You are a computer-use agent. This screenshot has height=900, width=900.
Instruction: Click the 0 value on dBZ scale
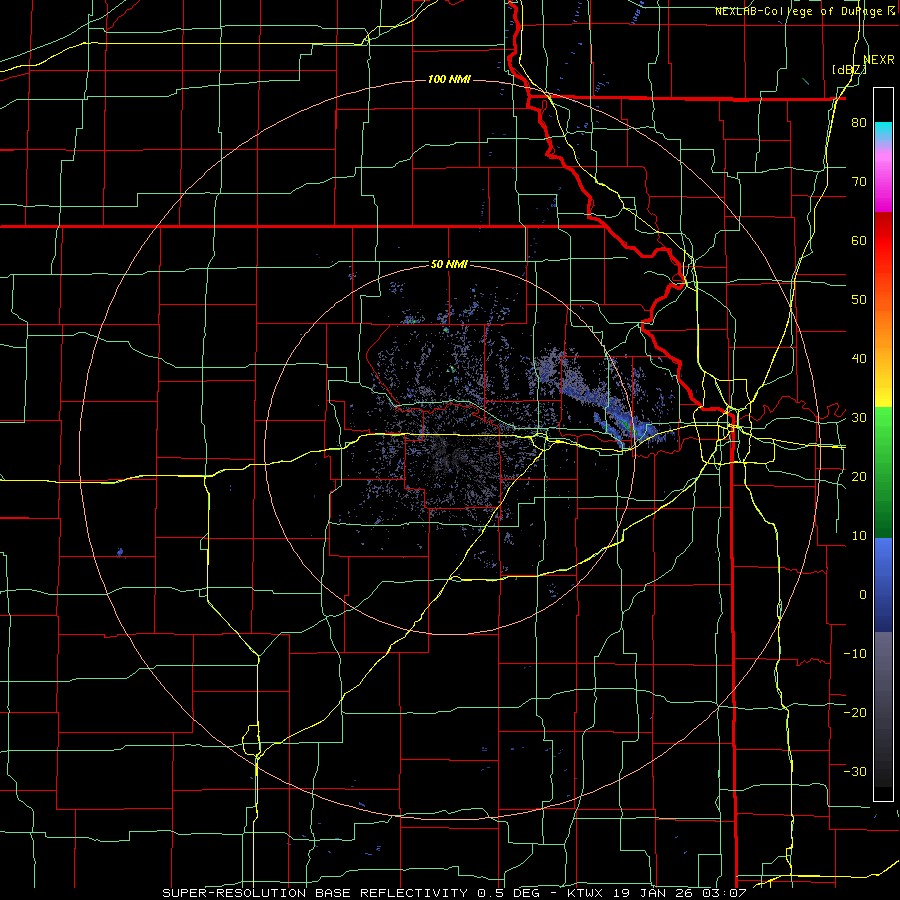coord(863,595)
